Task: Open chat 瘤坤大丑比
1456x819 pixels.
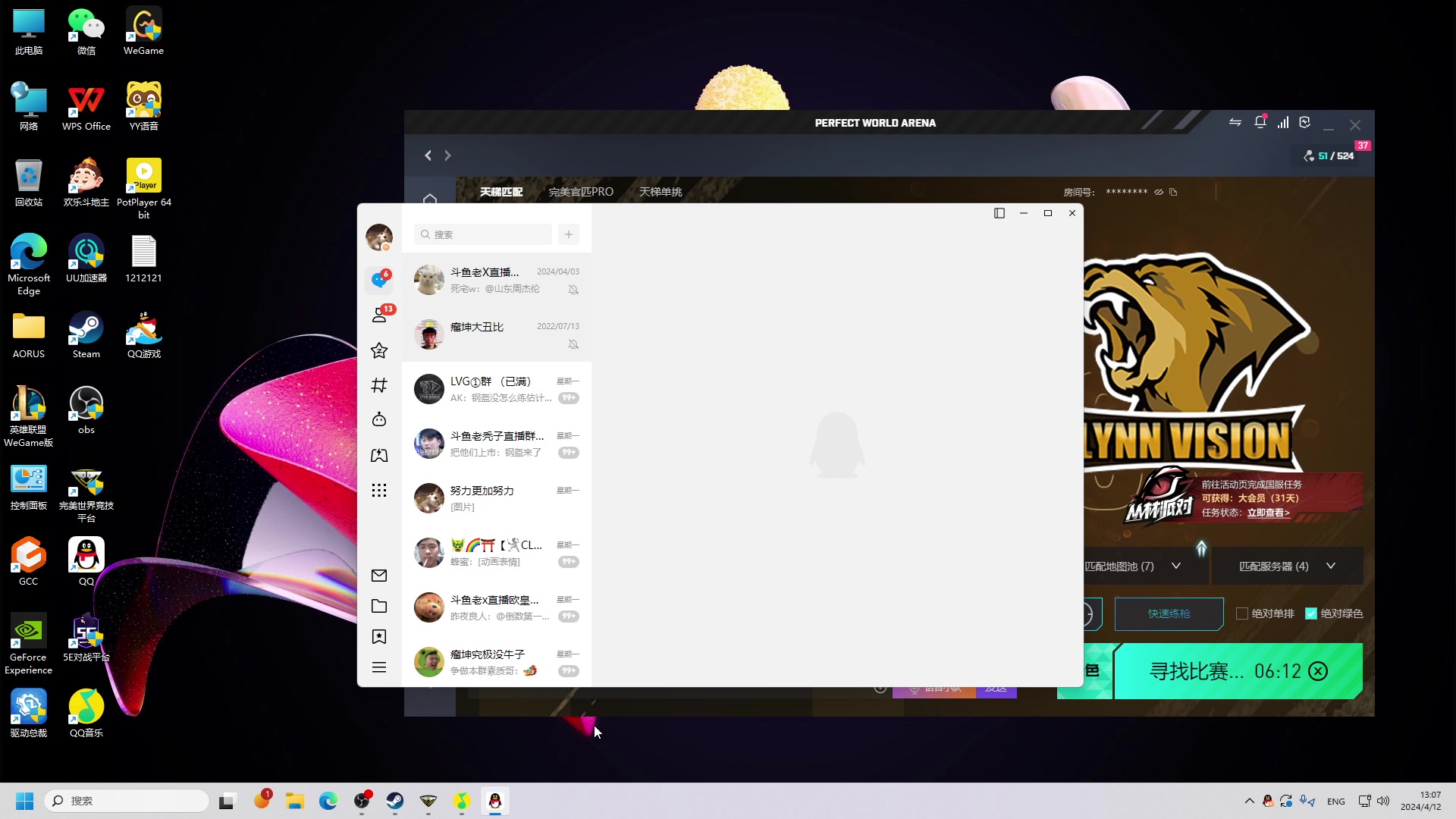Action: coord(497,334)
